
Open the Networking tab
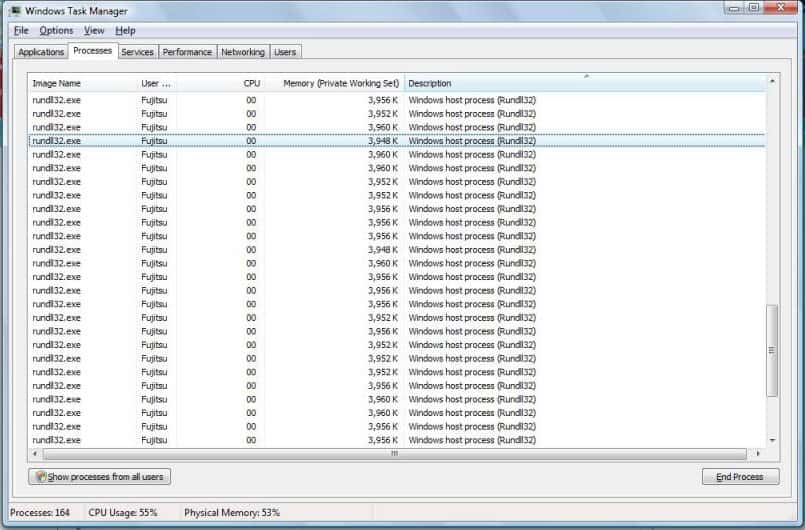243,52
